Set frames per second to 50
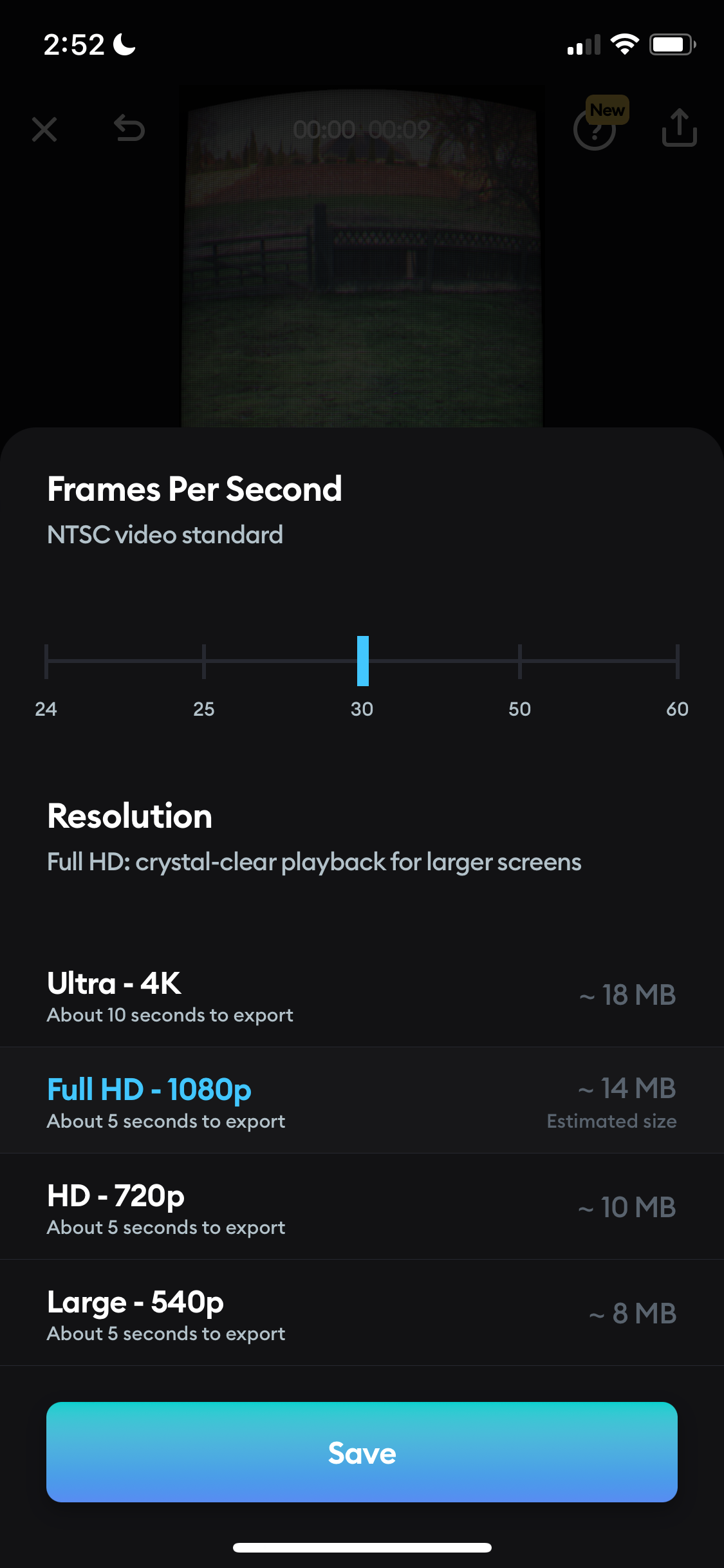Screen dimensions: 724x1568 click(x=519, y=660)
